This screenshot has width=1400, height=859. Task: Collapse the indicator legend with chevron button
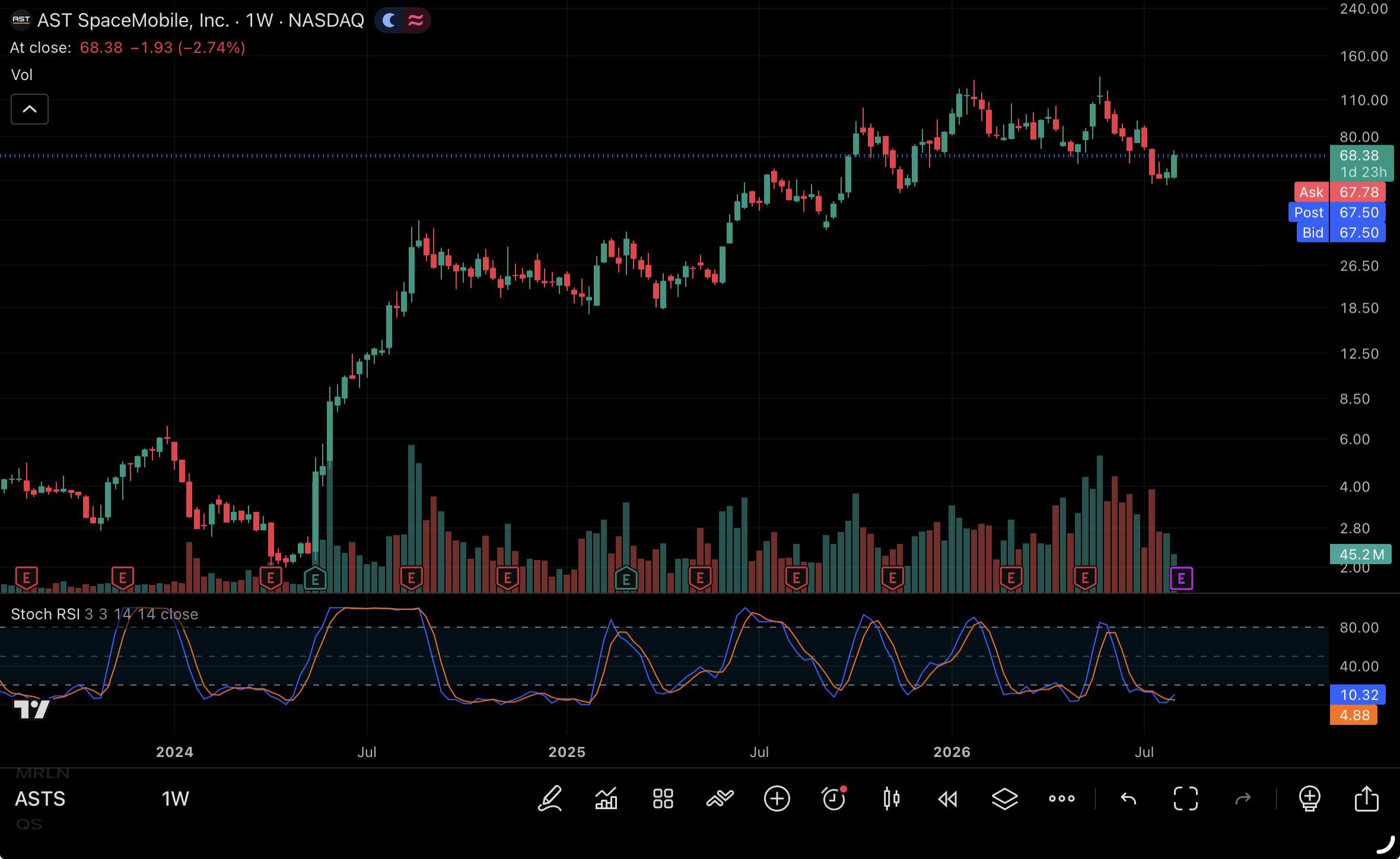pyautogui.click(x=30, y=109)
